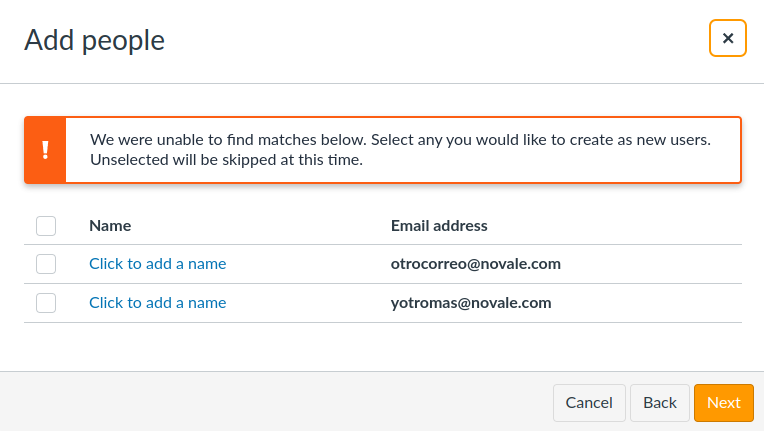Check the box for otrocorreo@novale.com
764x431 pixels.
(46, 264)
